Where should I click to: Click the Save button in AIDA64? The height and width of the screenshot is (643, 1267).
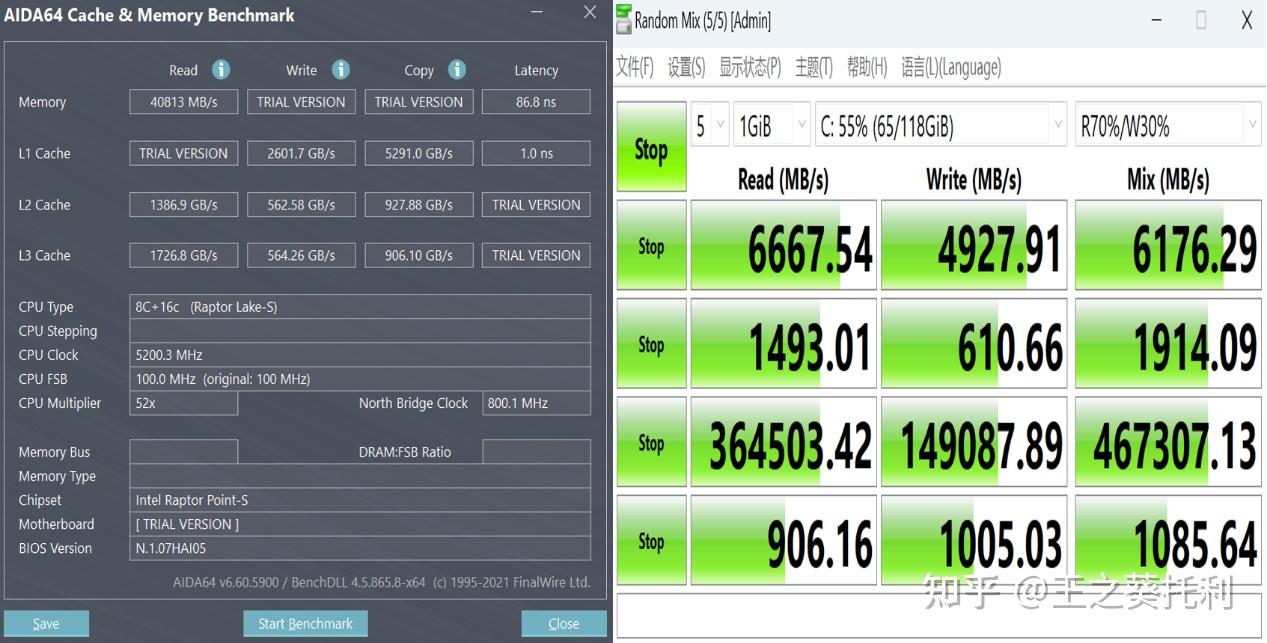pos(46,623)
